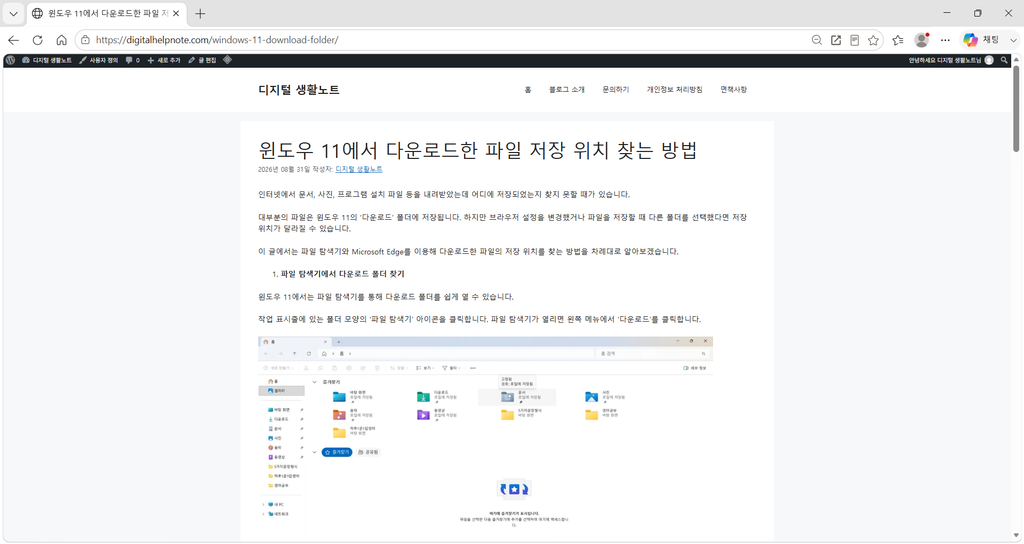Image resolution: width=1024 pixels, height=544 pixels.
Task: View site information lock icon
Action: 86,40
